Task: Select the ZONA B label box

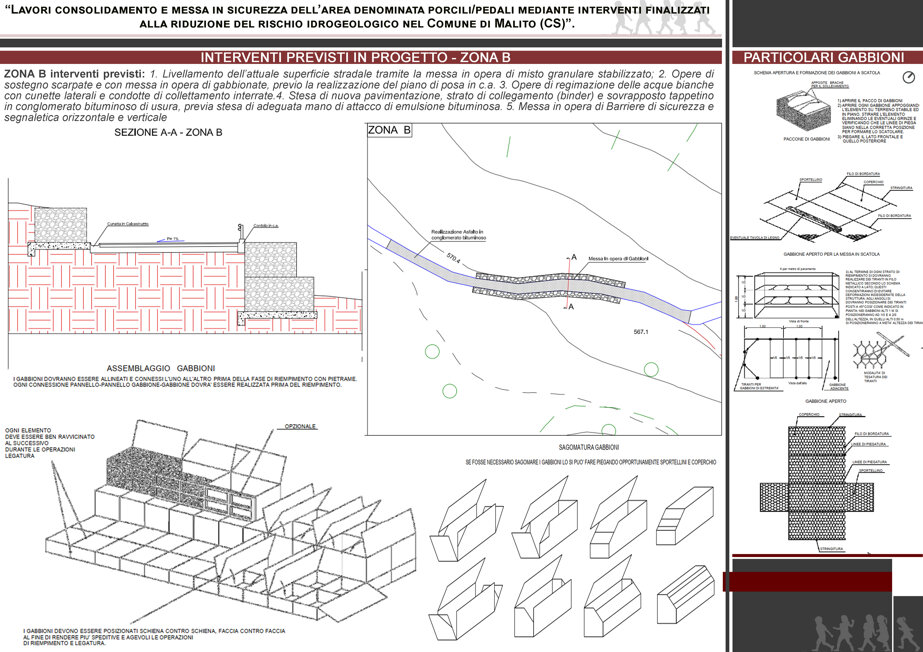Action: [x=389, y=130]
